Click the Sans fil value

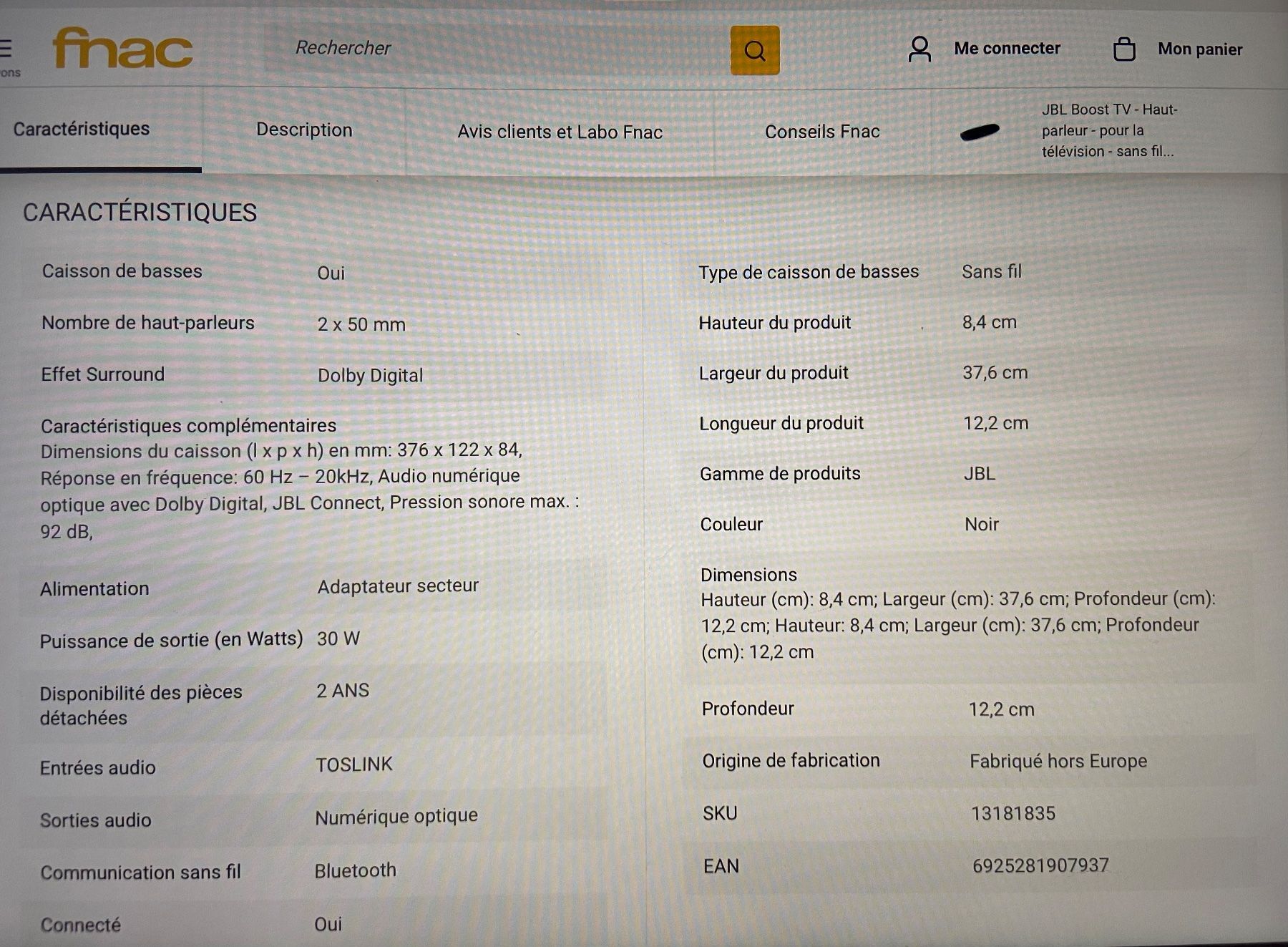(x=992, y=271)
